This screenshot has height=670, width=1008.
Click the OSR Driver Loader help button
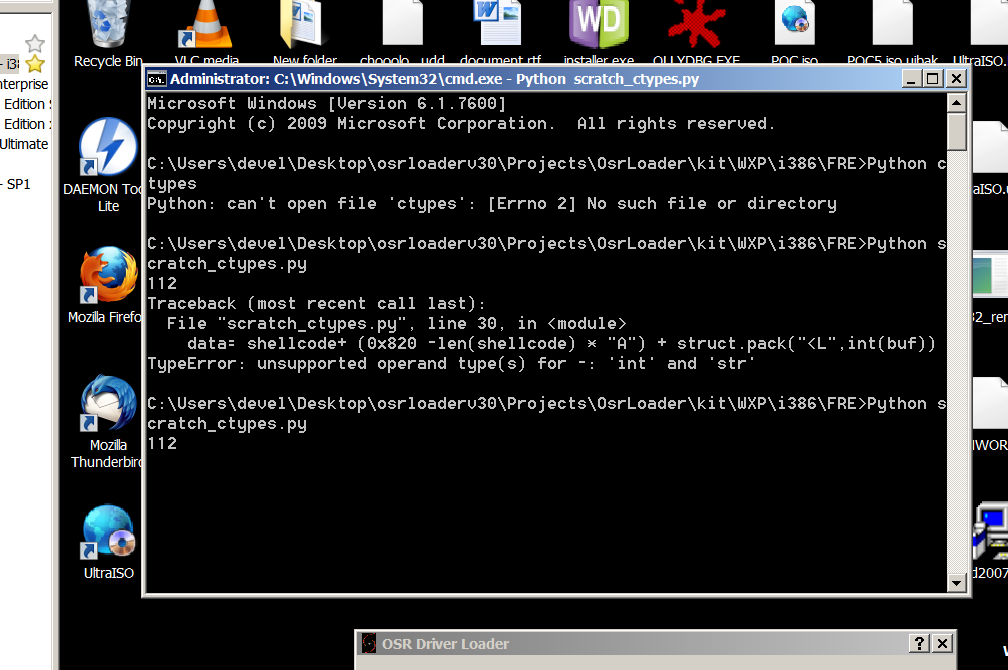919,644
